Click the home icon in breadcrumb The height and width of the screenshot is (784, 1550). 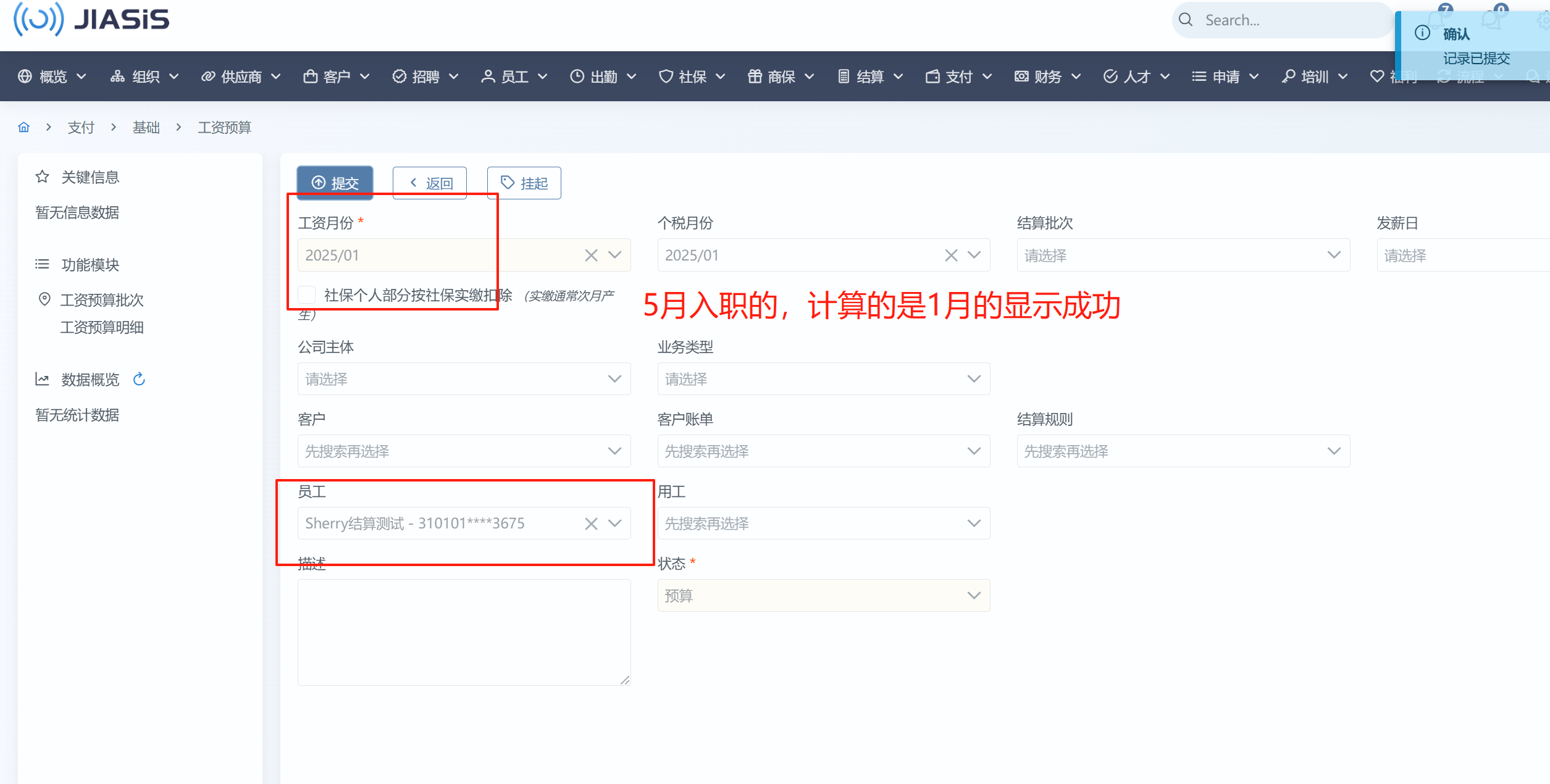click(x=23, y=127)
